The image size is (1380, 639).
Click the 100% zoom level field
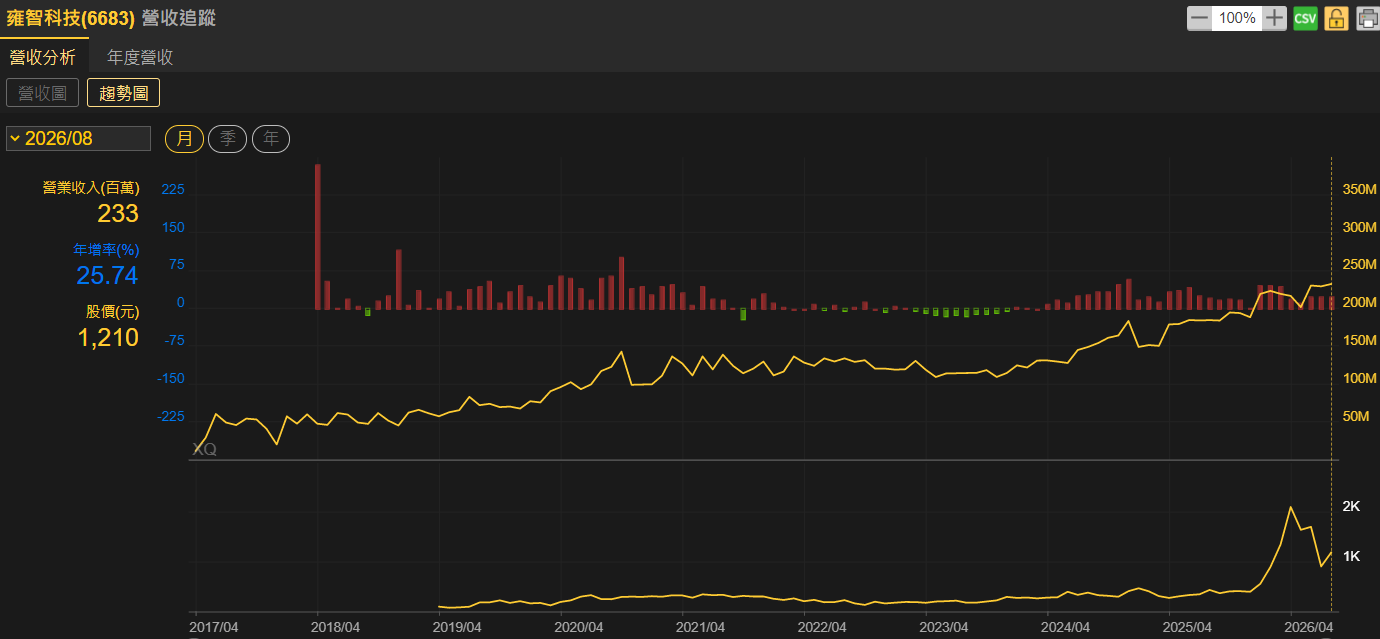click(x=1237, y=18)
